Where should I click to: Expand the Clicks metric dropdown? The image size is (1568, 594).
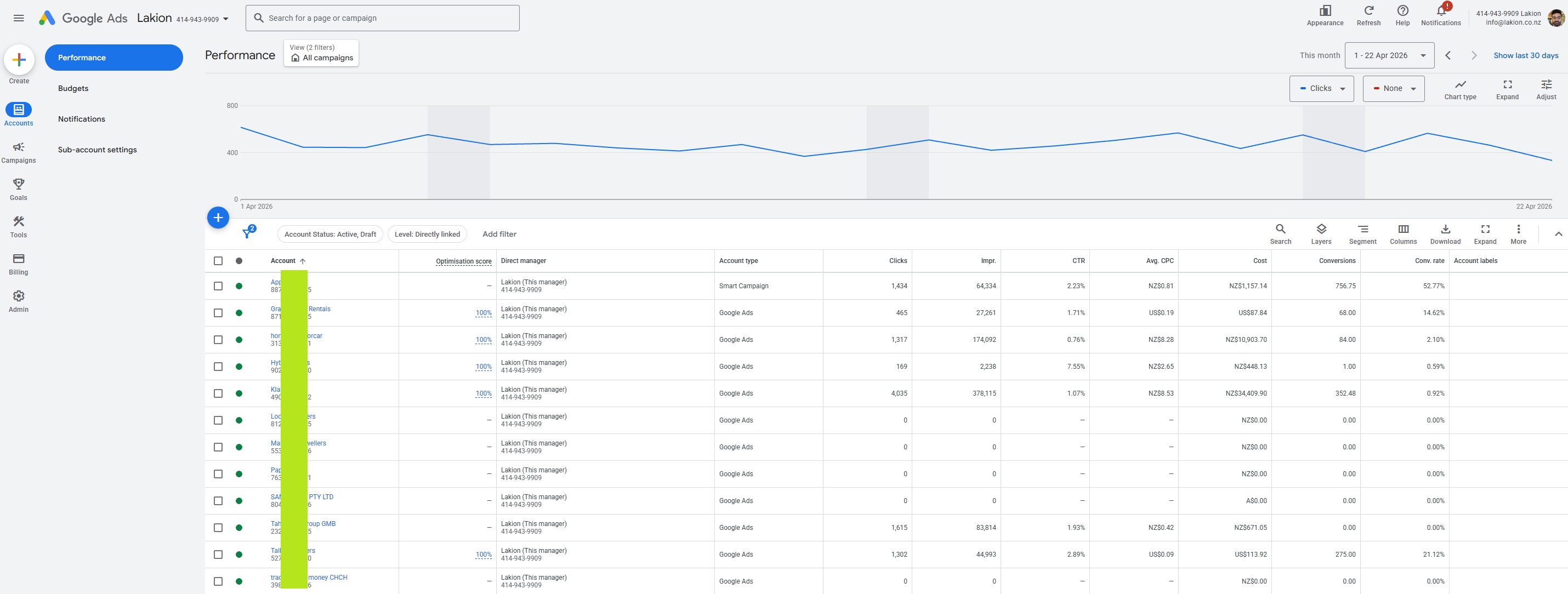1321,88
